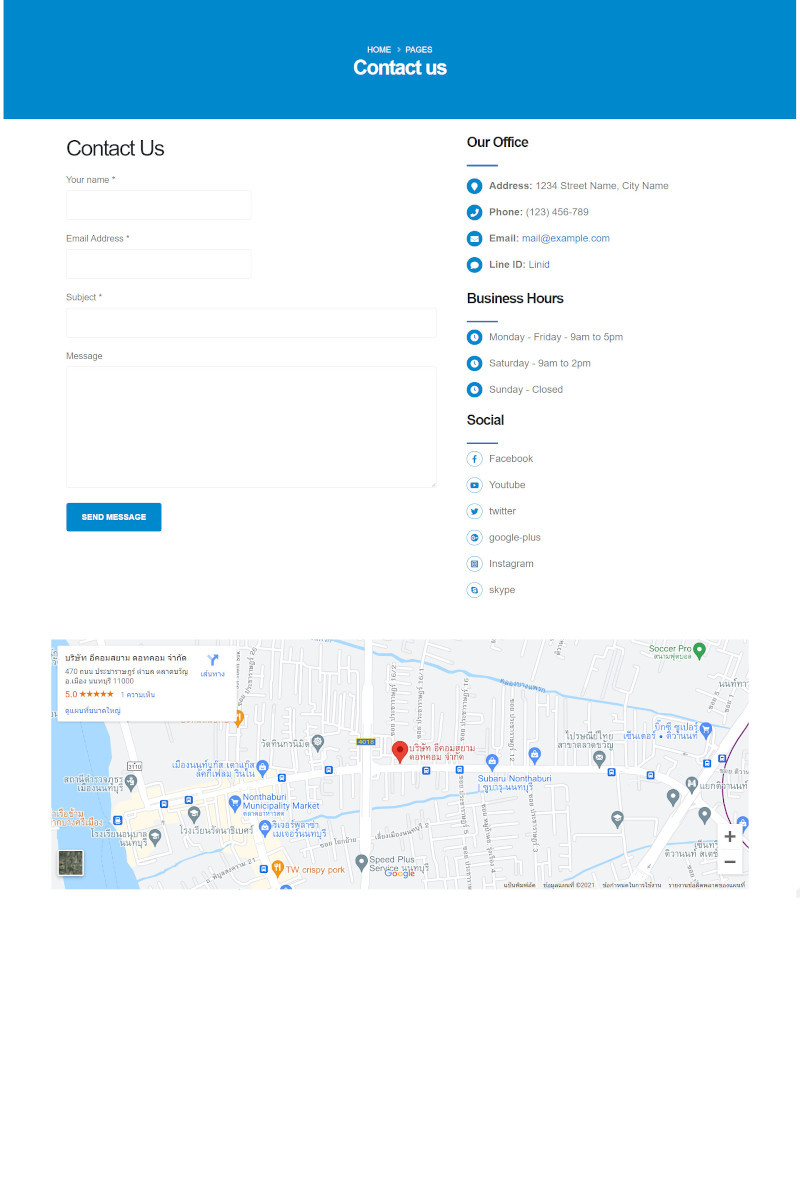Open the mail@example.com link

[x=565, y=239]
